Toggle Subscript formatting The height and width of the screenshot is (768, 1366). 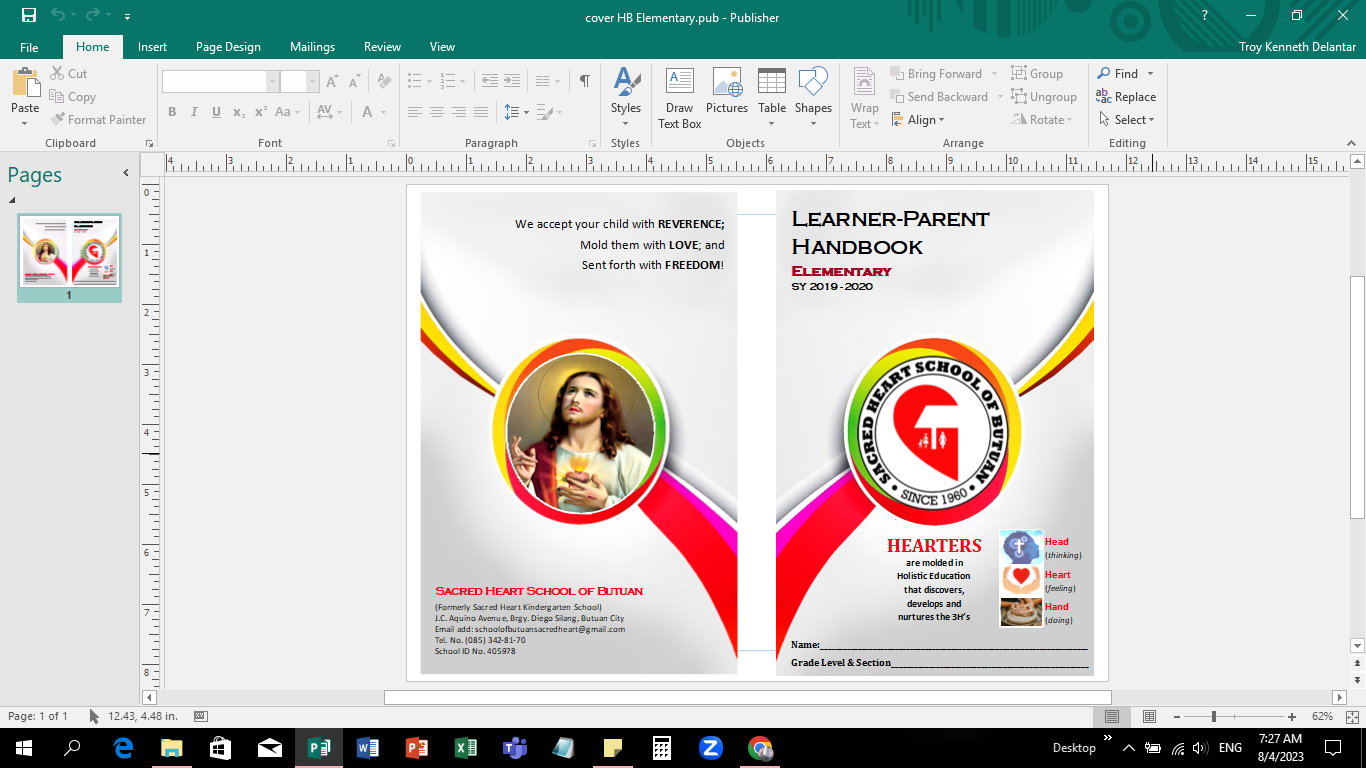(x=239, y=112)
